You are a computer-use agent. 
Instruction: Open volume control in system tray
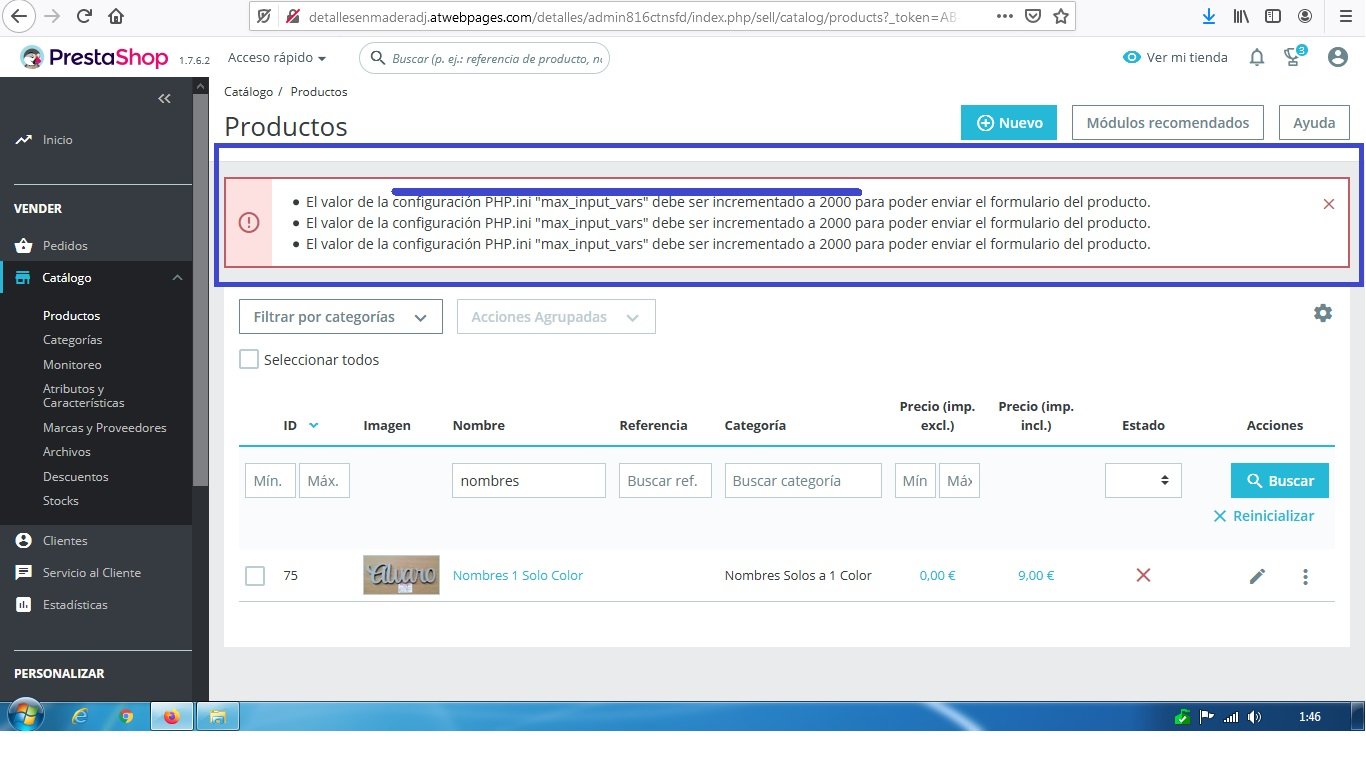[x=1254, y=717]
